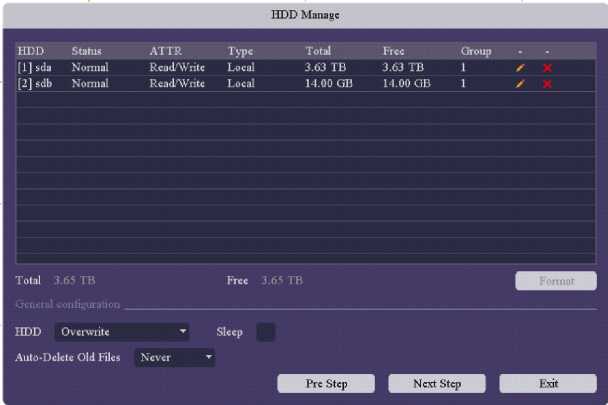The image size is (608, 405).
Task: Click the Group column header
Action: click(x=476, y=50)
